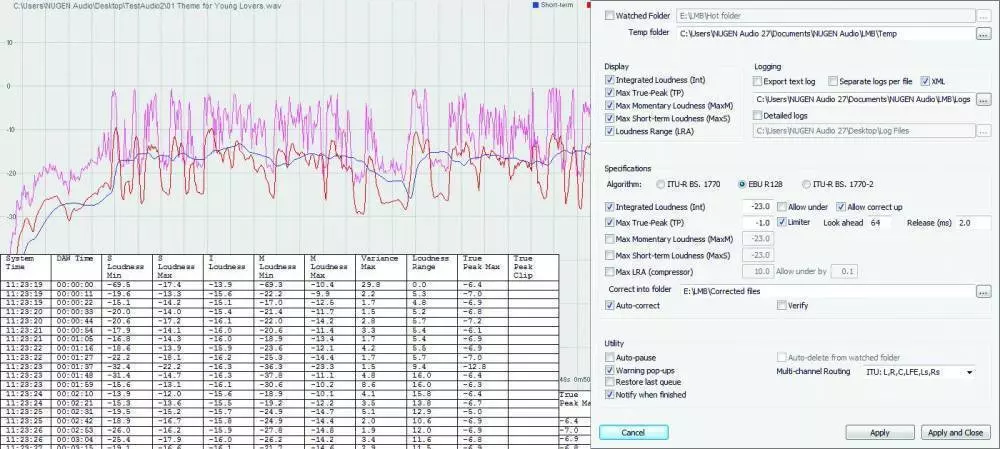Viewport: 1000px width, 449px height.
Task: Edit the Max True-Peak value -1.0
Action: point(758,223)
